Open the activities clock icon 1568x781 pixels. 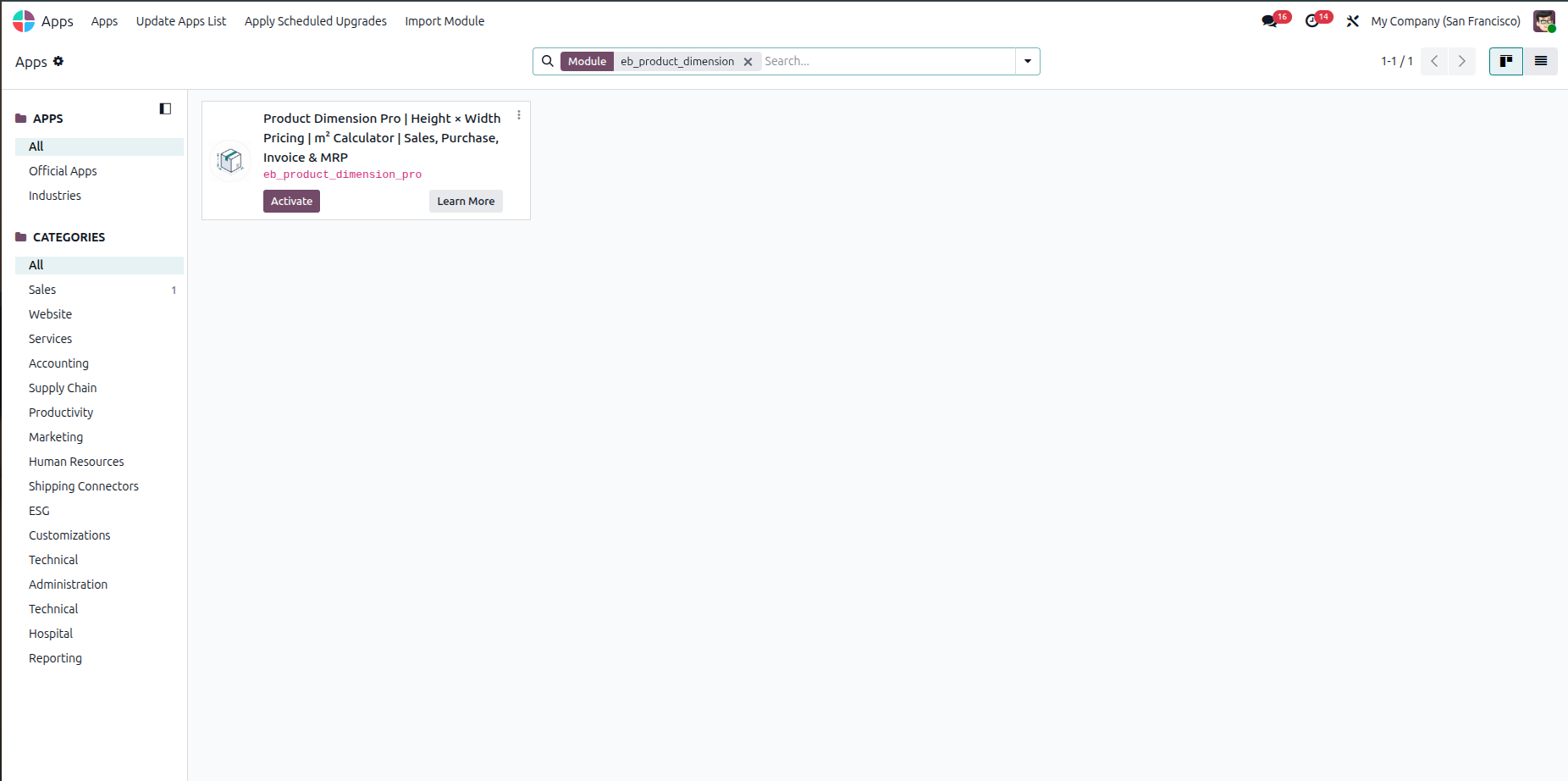point(1312,21)
